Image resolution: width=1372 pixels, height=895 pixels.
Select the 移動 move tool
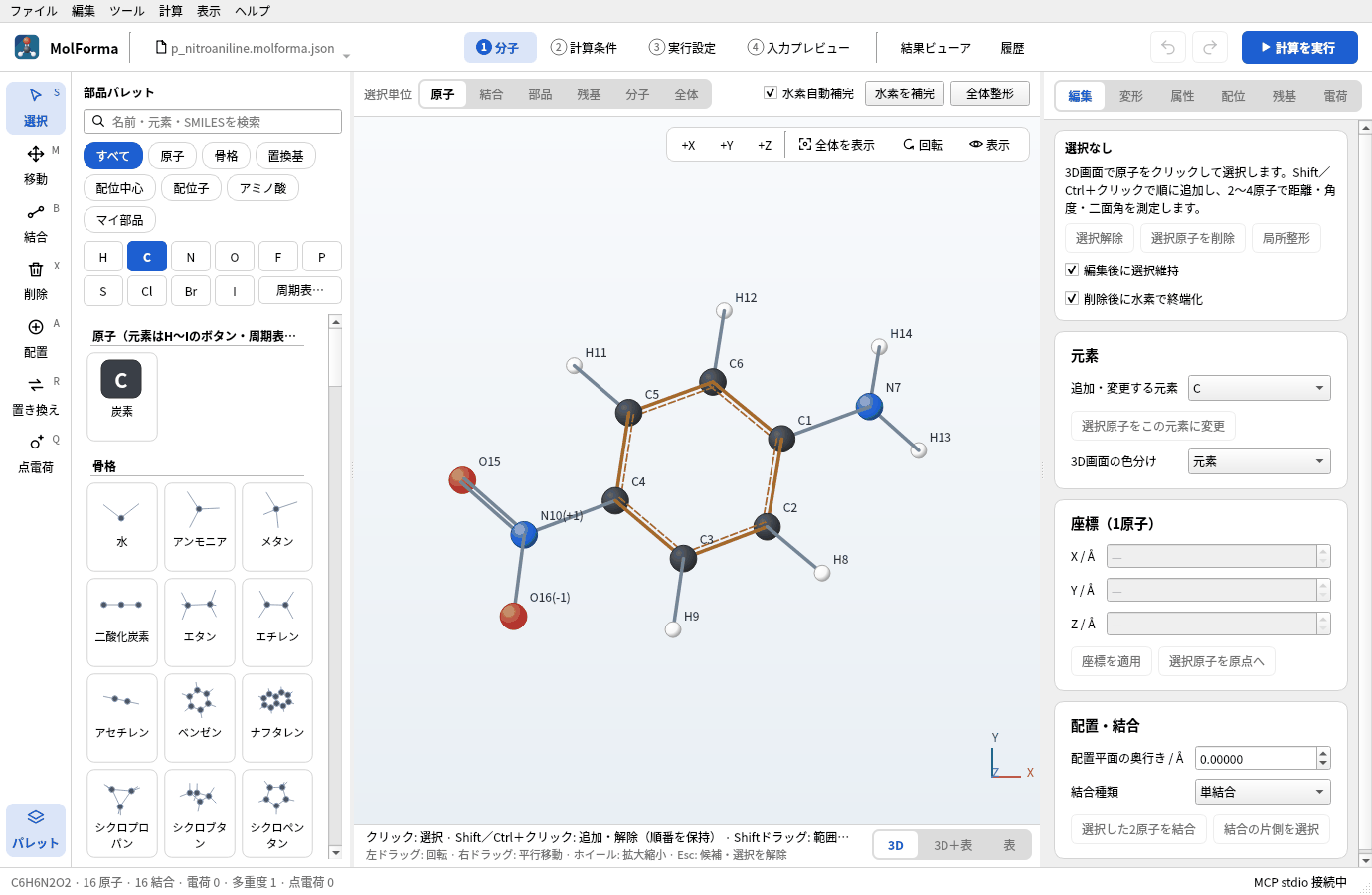click(x=36, y=165)
